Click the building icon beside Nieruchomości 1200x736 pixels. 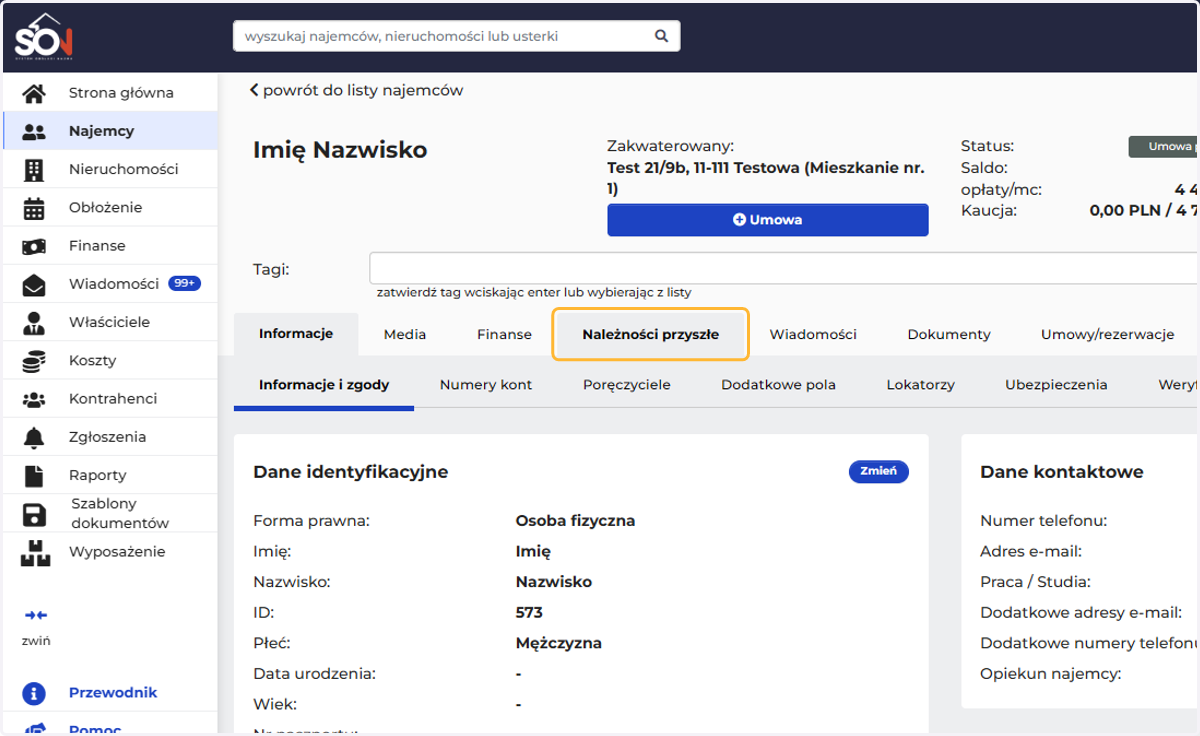tap(34, 170)
